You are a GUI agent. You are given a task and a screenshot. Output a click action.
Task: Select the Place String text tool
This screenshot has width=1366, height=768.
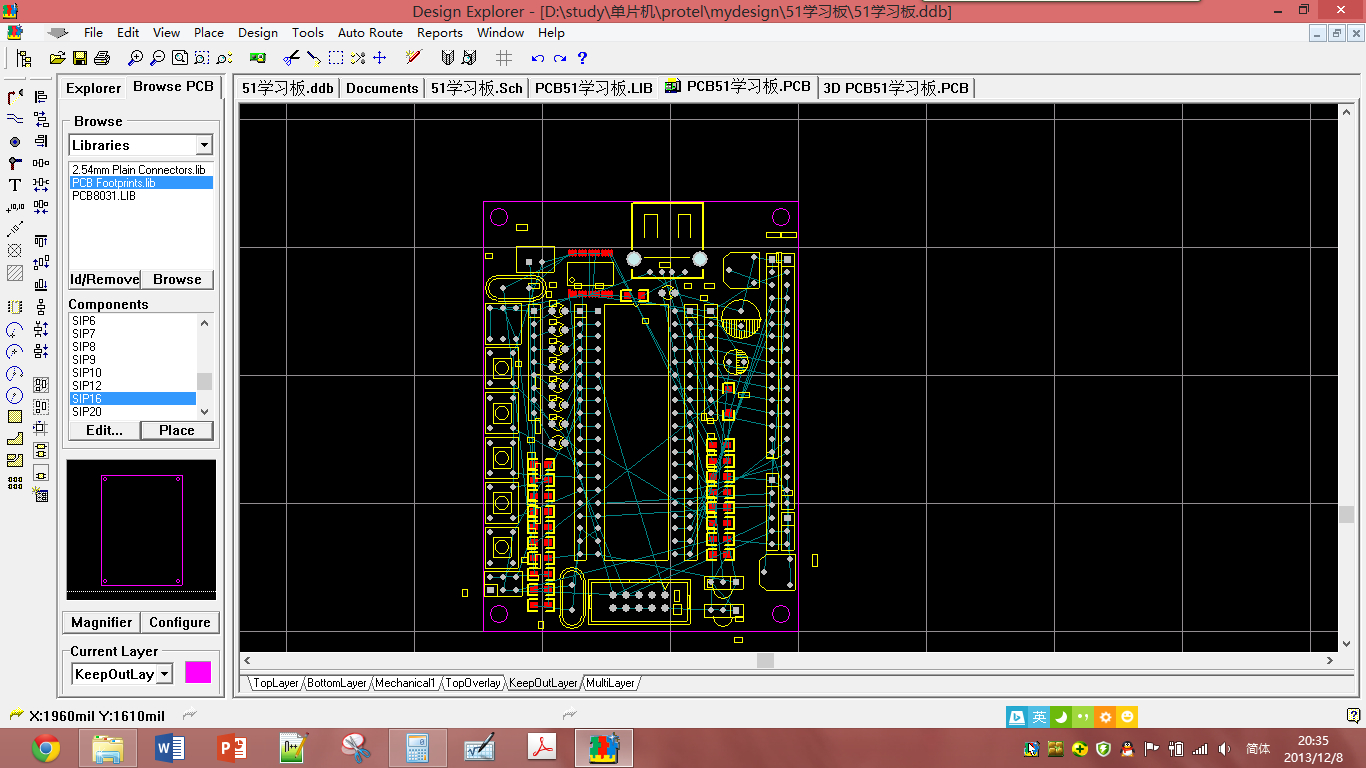(15, 185)
